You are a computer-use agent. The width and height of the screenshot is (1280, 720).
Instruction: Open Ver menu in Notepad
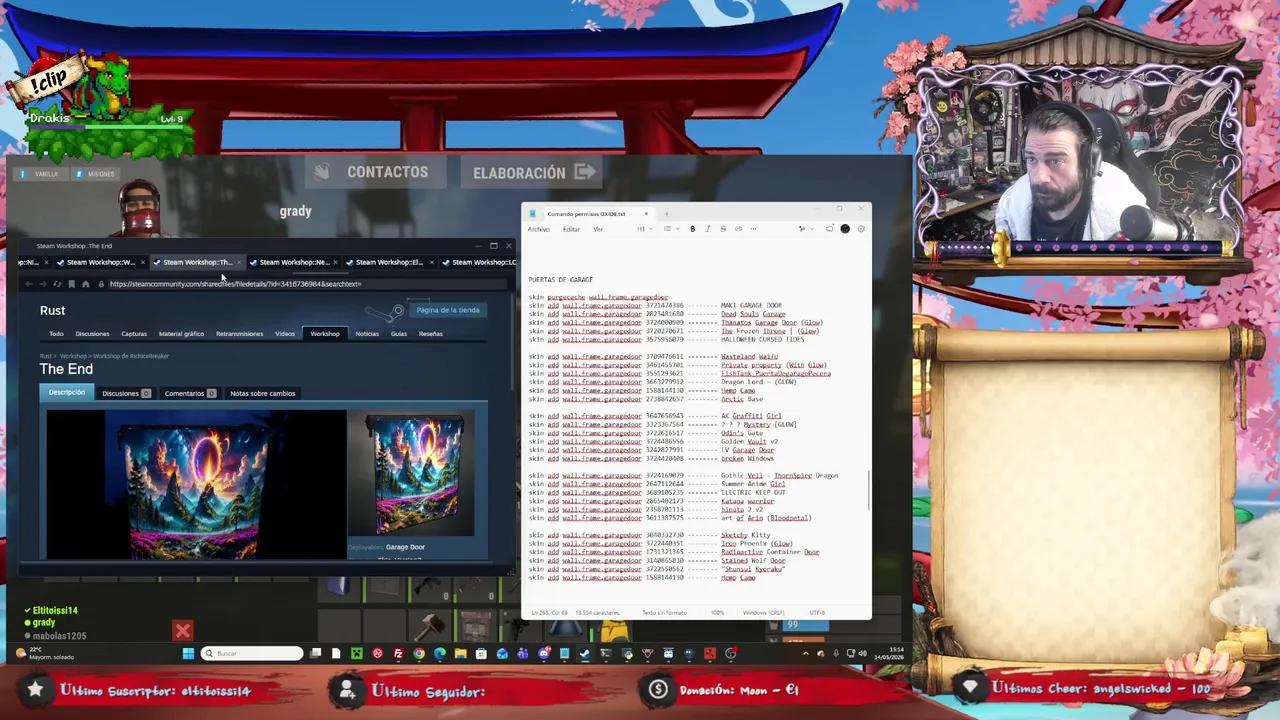pos(598,229)
